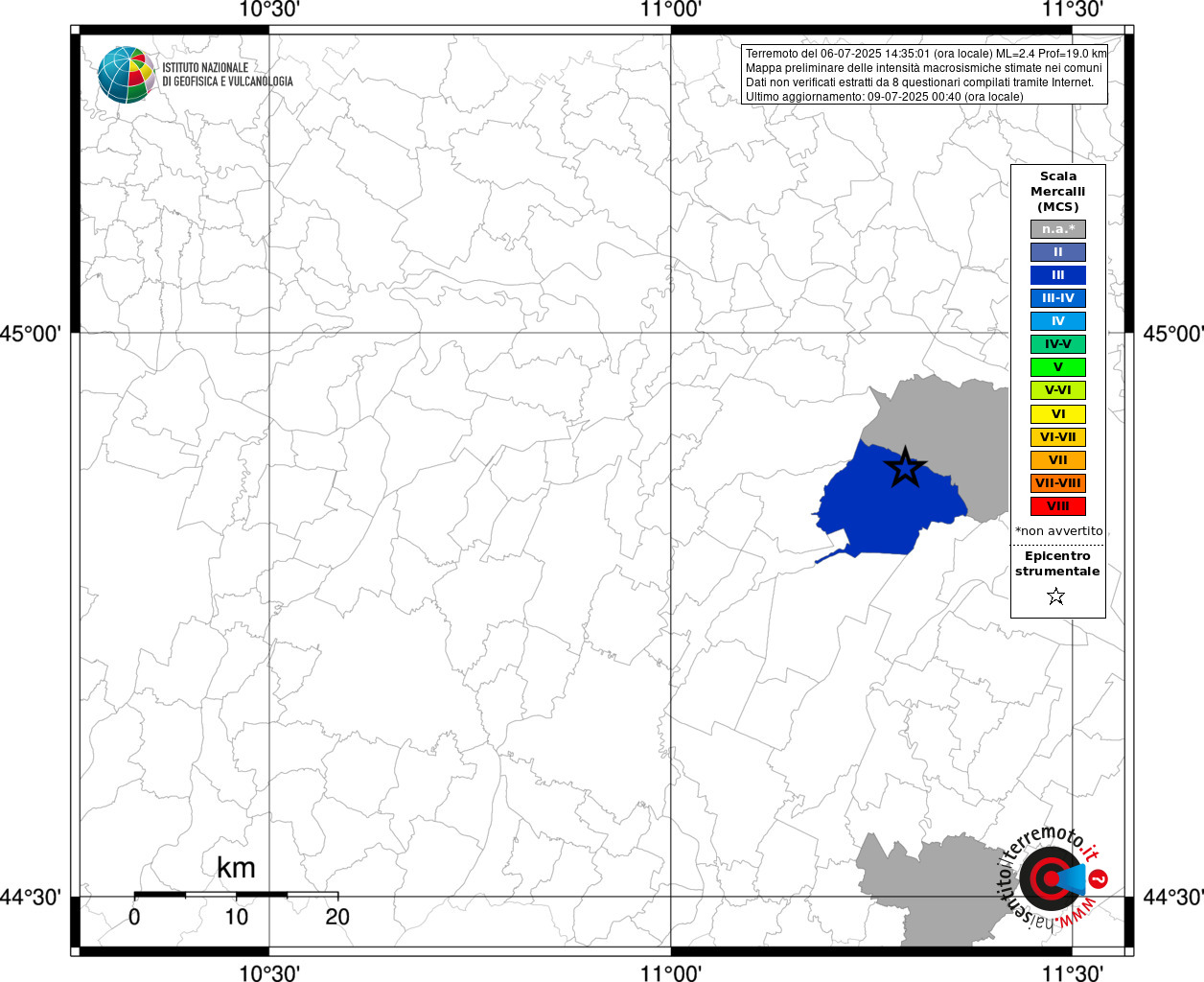Click the bottom 11°00' longitude label
The height and width of the screenshot is (982, 1204).
coord(671,972)
